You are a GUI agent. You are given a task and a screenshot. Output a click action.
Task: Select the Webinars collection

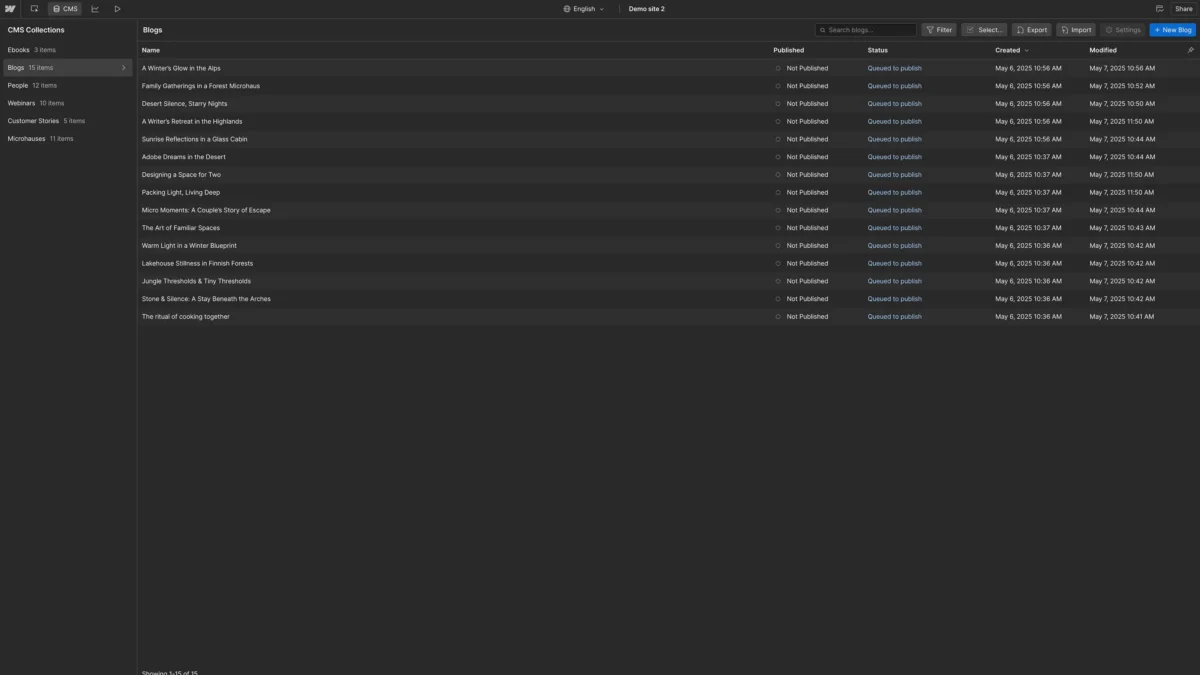point(21,103)
